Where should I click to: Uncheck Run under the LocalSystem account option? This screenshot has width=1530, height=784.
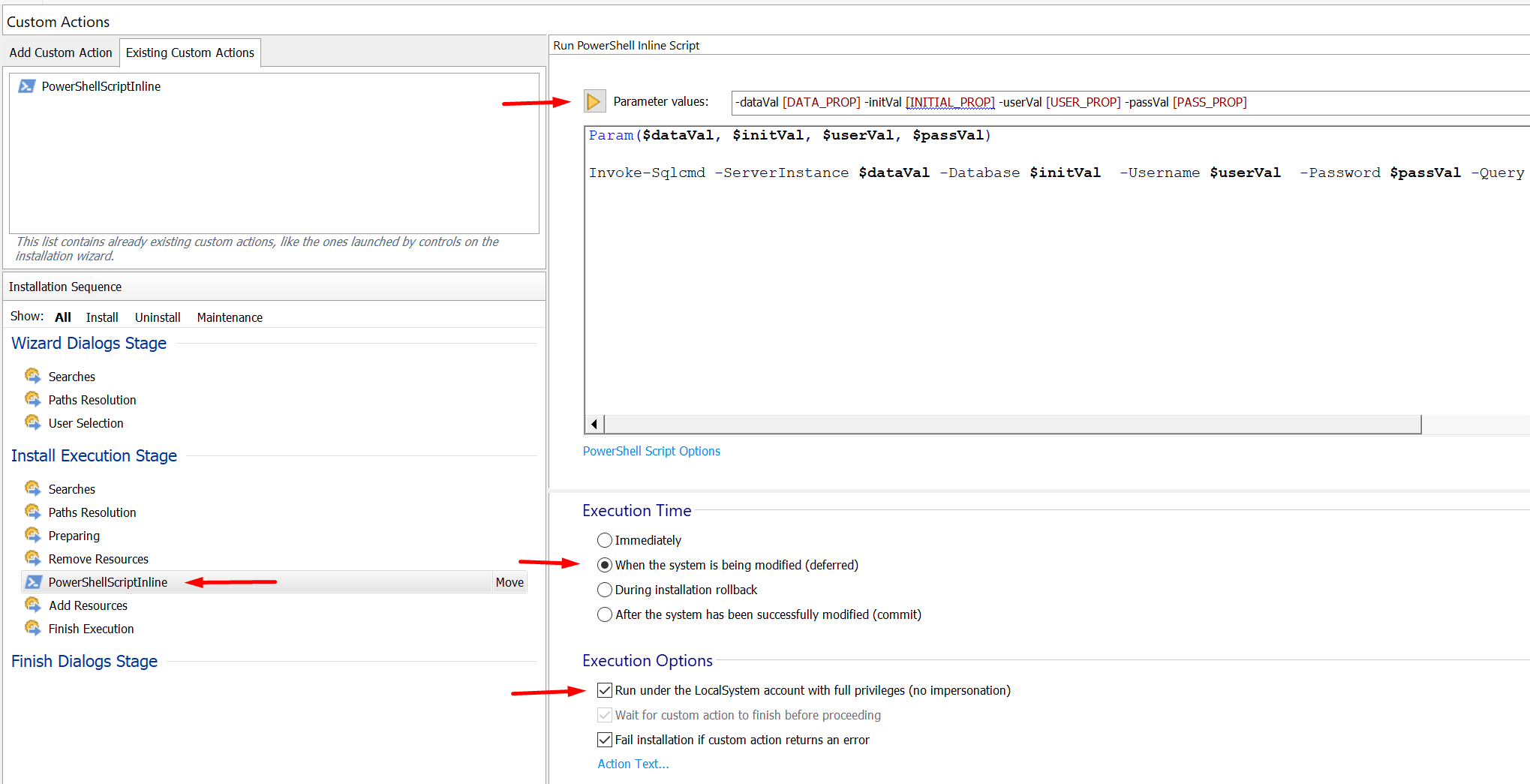point(605,690)
